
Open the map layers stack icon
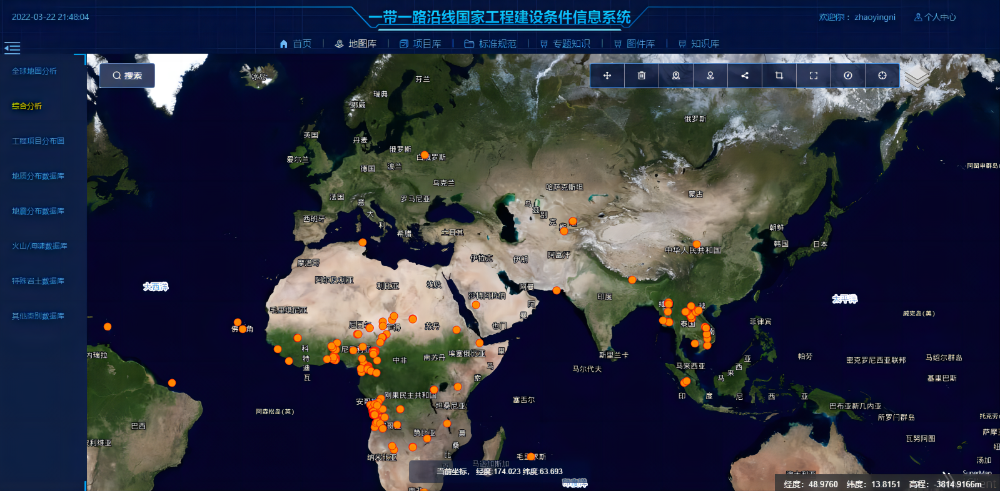point(916,76)
